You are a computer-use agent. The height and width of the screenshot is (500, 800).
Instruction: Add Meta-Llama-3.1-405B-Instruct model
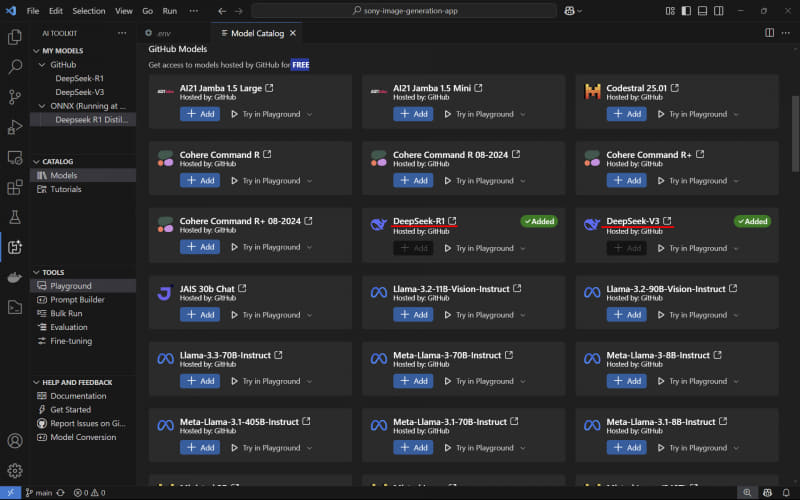(x=199, y=447)
